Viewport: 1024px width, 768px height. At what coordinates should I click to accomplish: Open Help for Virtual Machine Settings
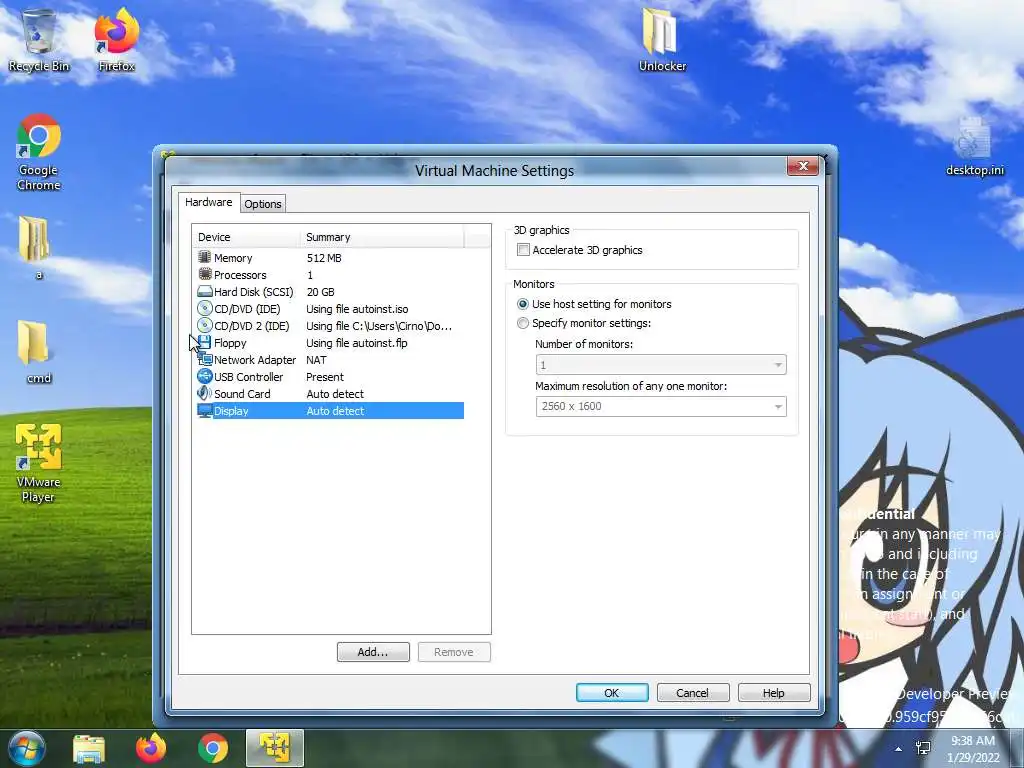pos(774,693)
